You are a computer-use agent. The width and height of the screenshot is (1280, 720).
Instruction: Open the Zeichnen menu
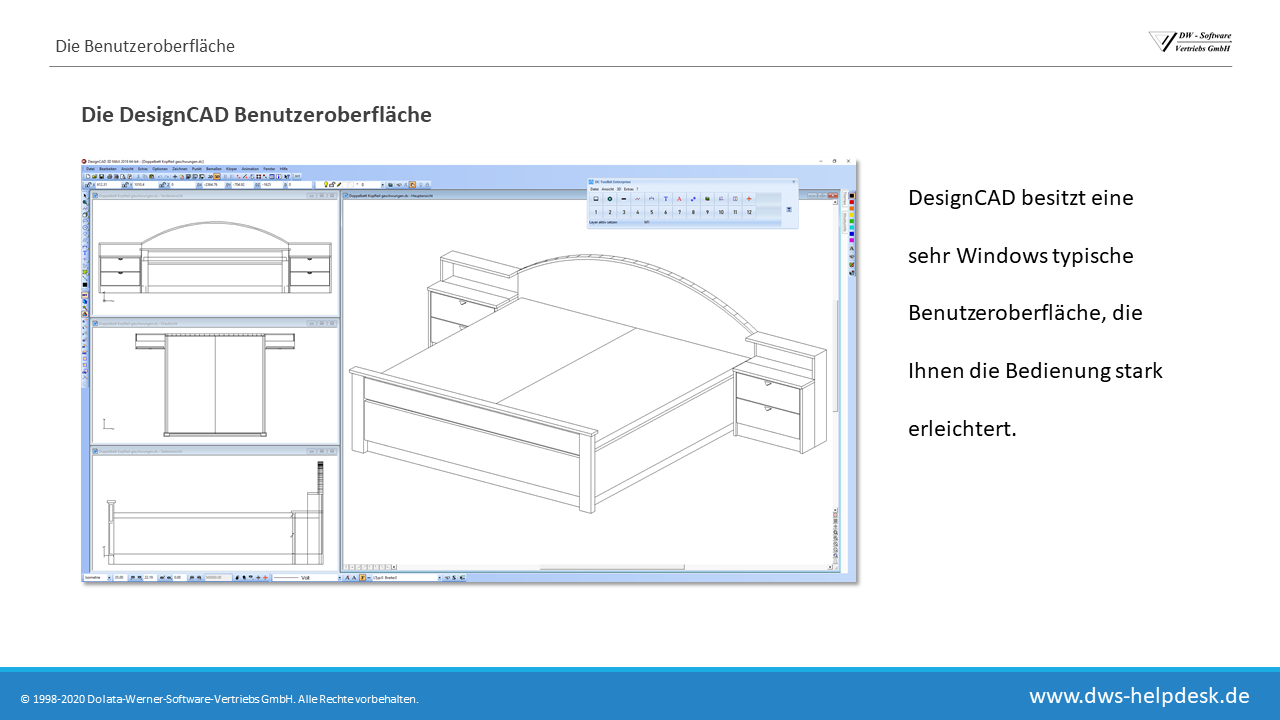point(180,169)
